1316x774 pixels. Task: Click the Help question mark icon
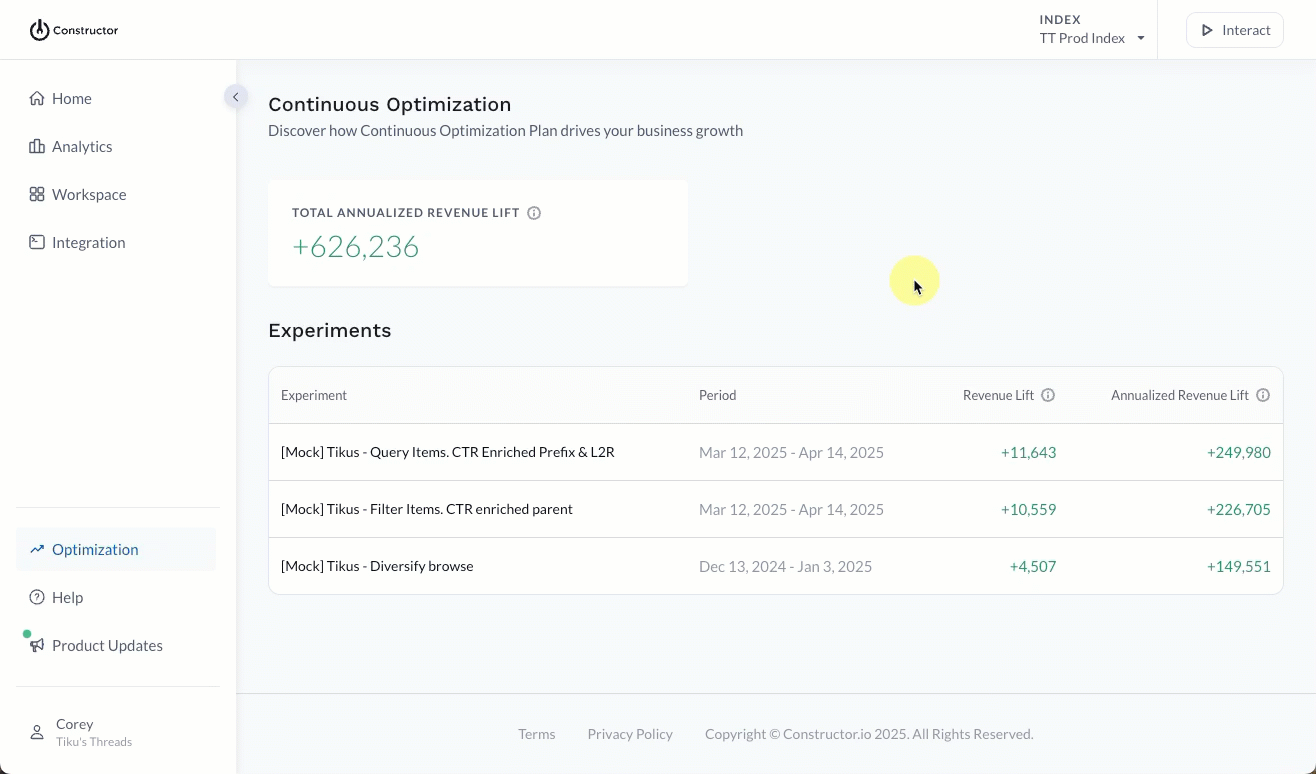click(37, 597)
